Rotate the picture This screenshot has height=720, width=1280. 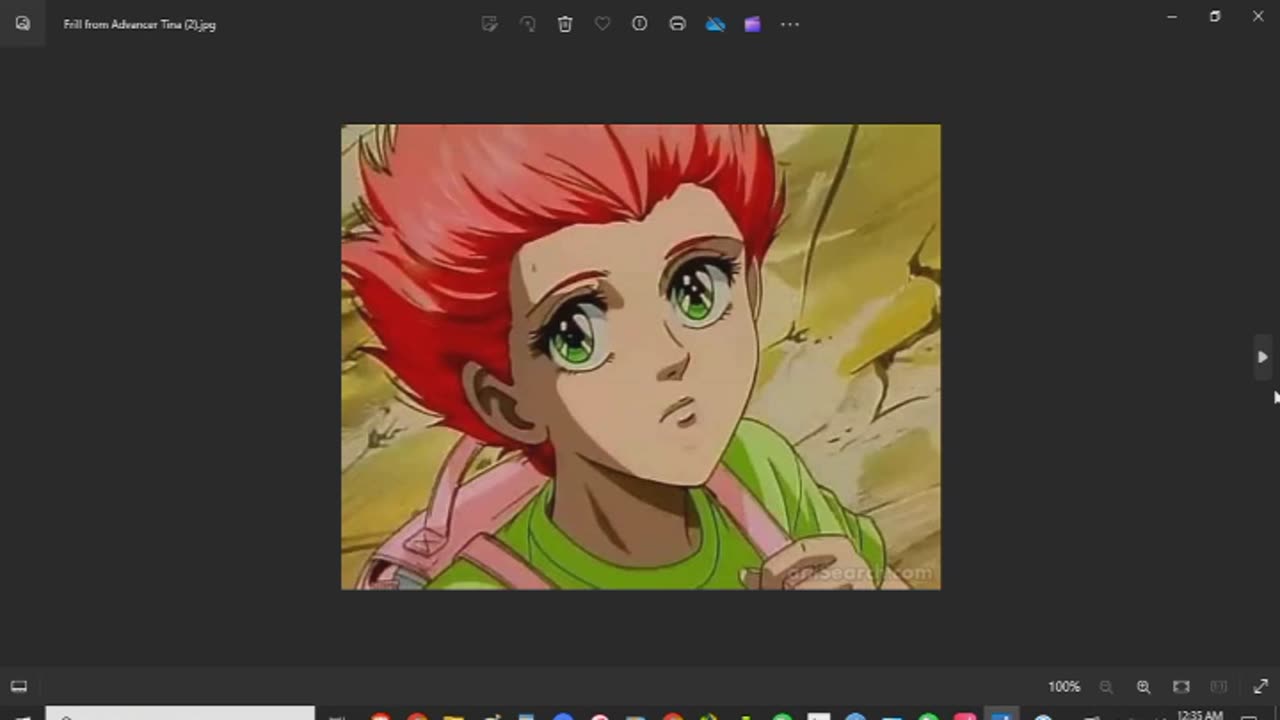tap(527, 24)
